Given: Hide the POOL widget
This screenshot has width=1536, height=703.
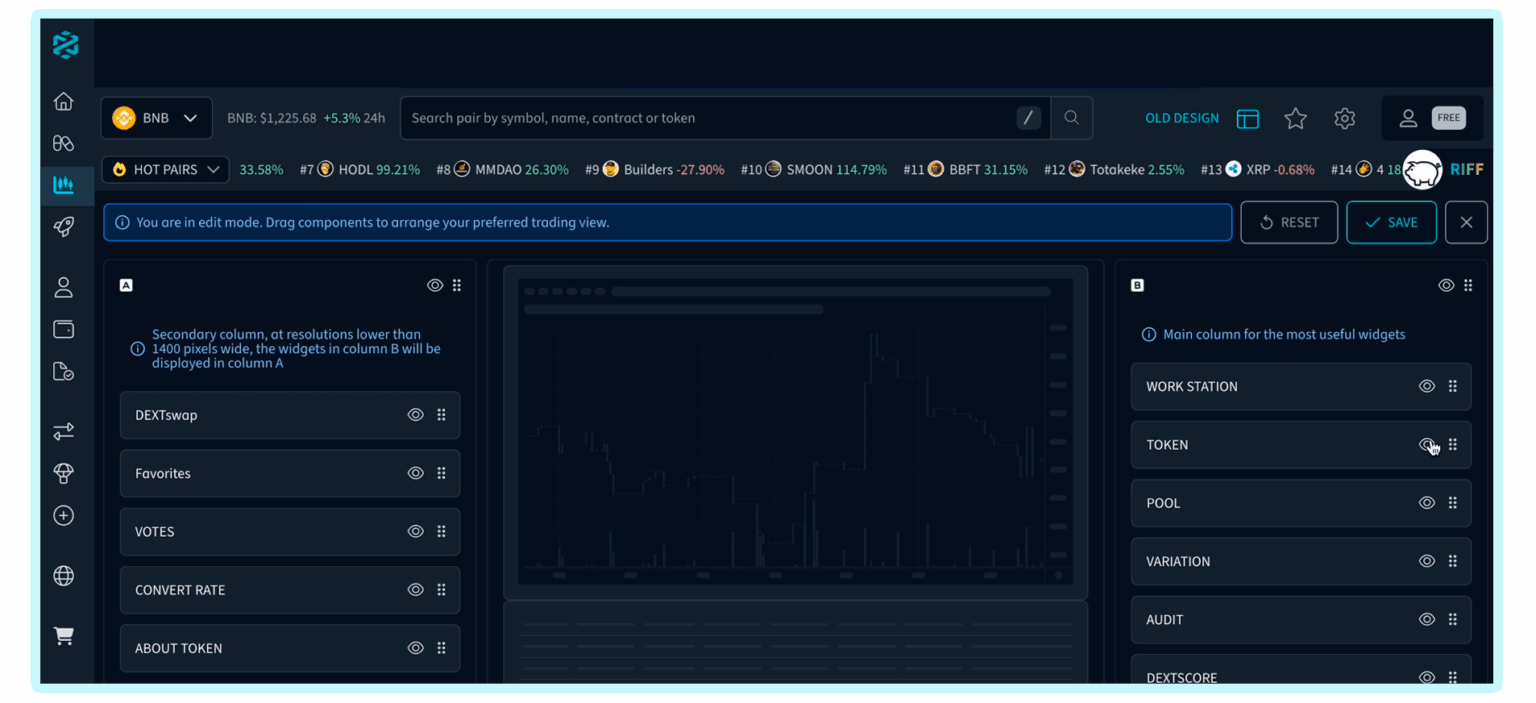Looking at the screenshot, I should click(1427, 503).
